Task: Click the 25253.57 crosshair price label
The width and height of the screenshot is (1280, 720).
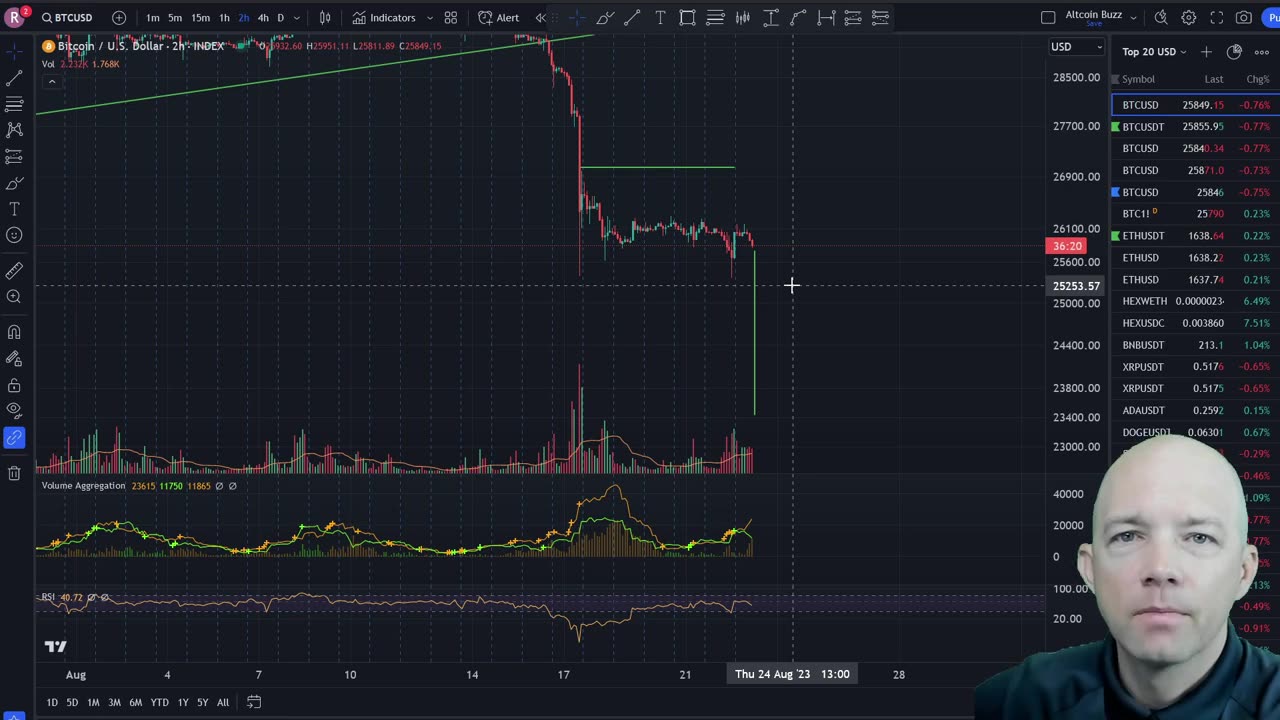Action: click(x=1076, y=286)
